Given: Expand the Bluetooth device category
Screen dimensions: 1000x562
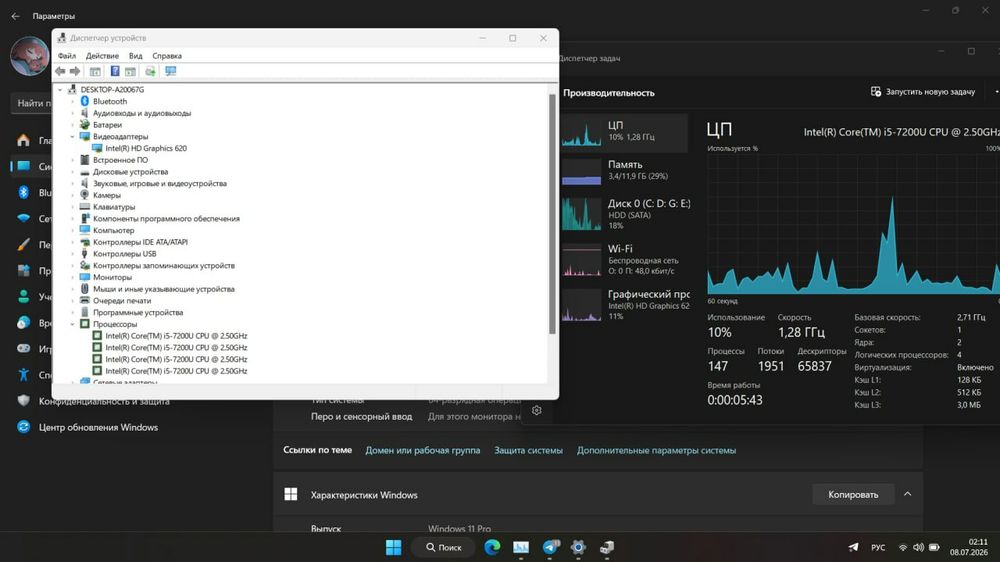Looking at the screenshot, I should coord(73,101).
